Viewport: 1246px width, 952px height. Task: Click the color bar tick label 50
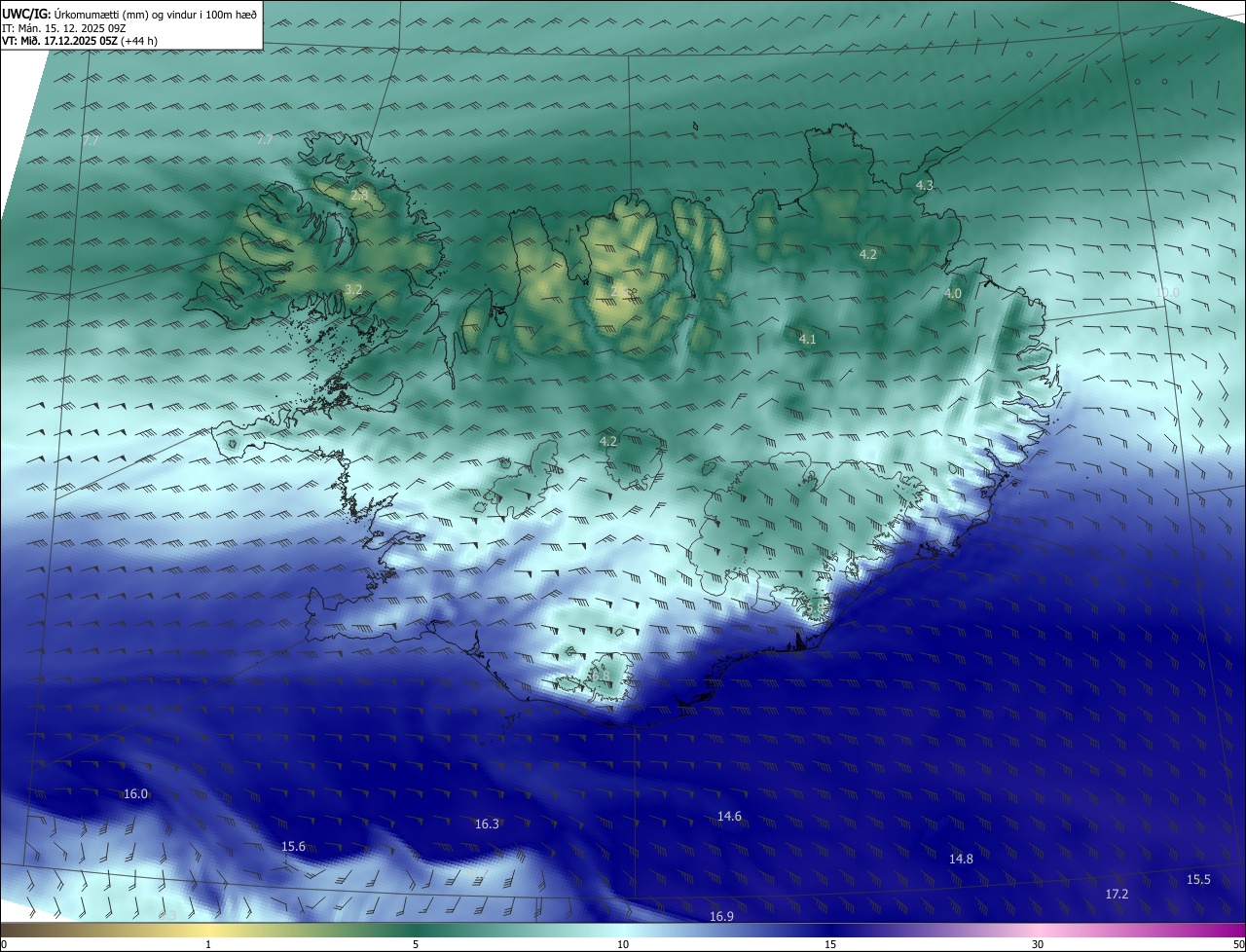pyautogui.click(x=1238, y=945)
